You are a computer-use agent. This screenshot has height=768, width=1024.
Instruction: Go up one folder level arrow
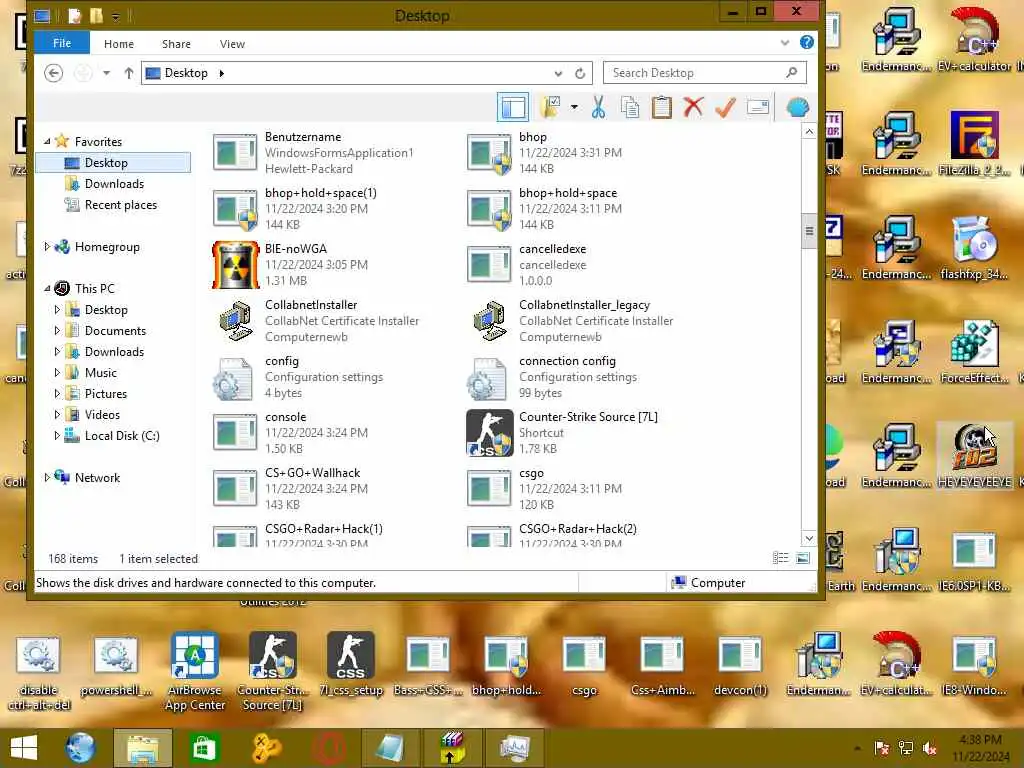pos(129,72)
